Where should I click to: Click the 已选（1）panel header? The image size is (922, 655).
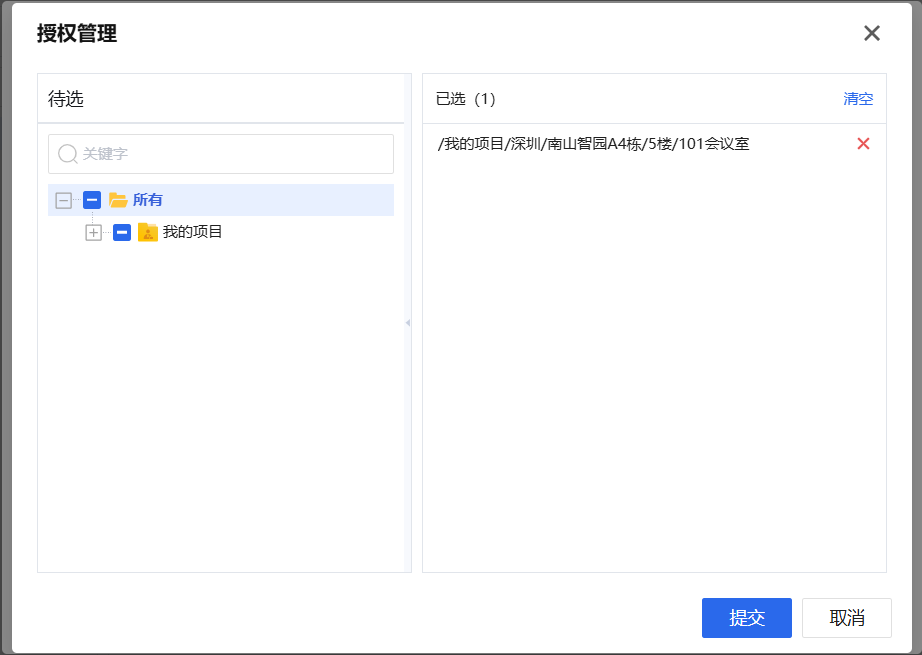[466, 99]
